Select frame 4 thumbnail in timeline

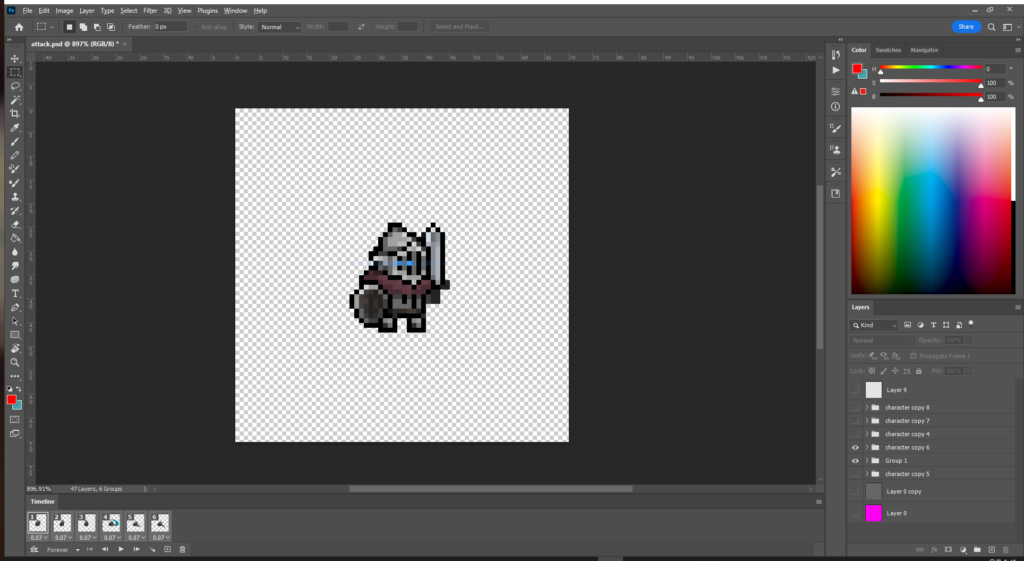[x=112, y=522]
